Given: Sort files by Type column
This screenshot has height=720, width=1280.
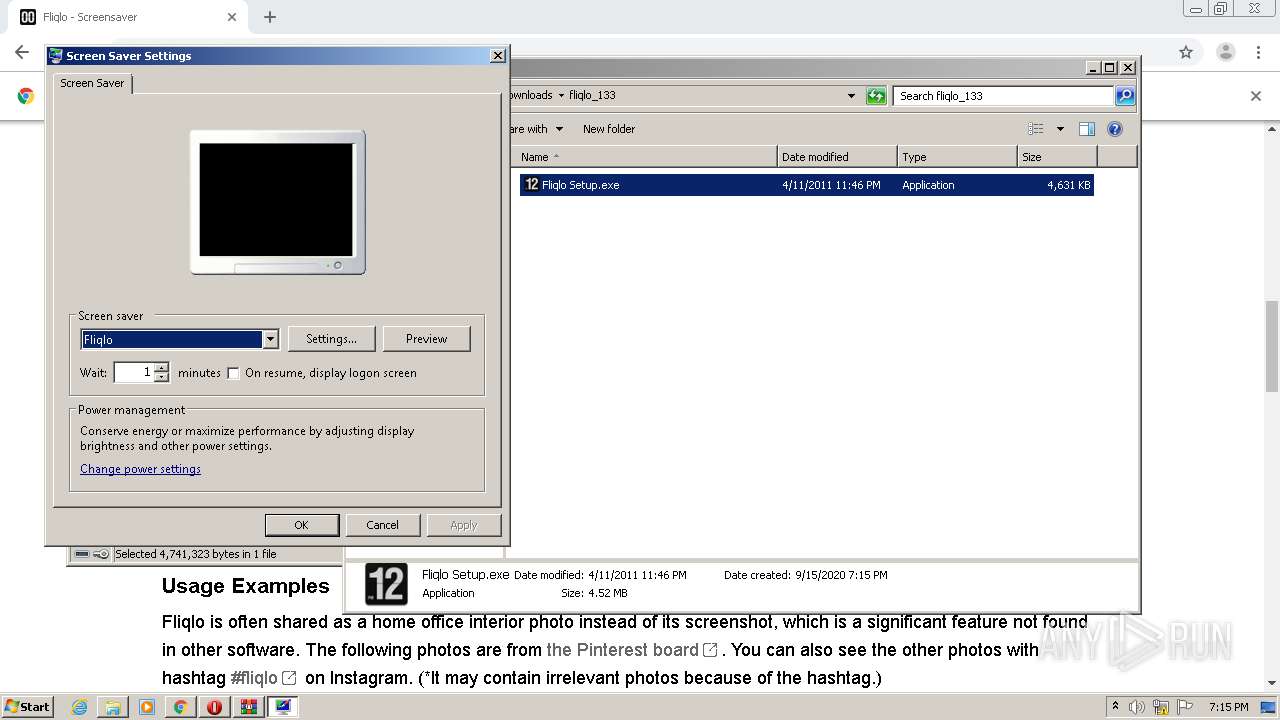Looking at the screenshot, I should click(x=957, y=157).
